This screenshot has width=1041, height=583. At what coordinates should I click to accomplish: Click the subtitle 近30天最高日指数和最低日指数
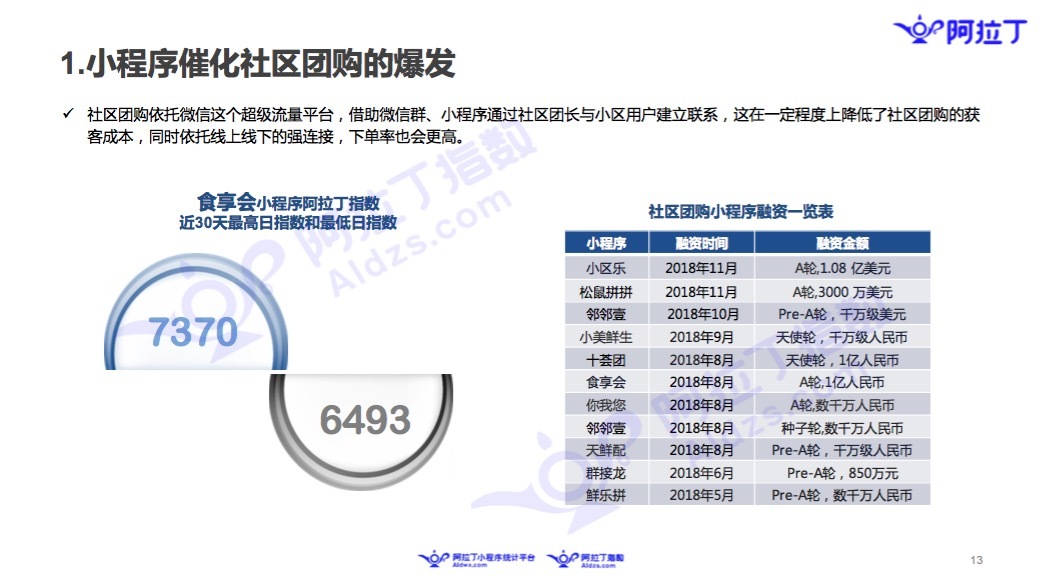pyautogui.click(x=288, y=222)
